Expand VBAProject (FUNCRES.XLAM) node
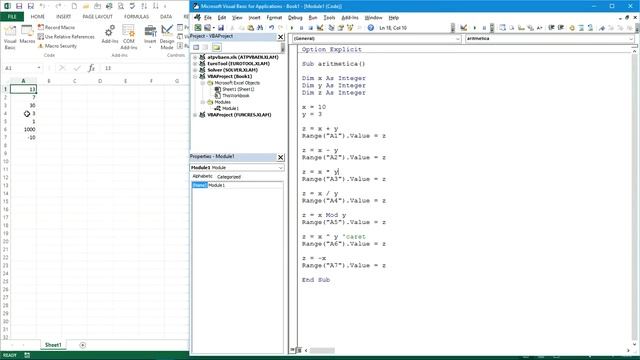This screenshot has height=360, width=640. [195, 115]
